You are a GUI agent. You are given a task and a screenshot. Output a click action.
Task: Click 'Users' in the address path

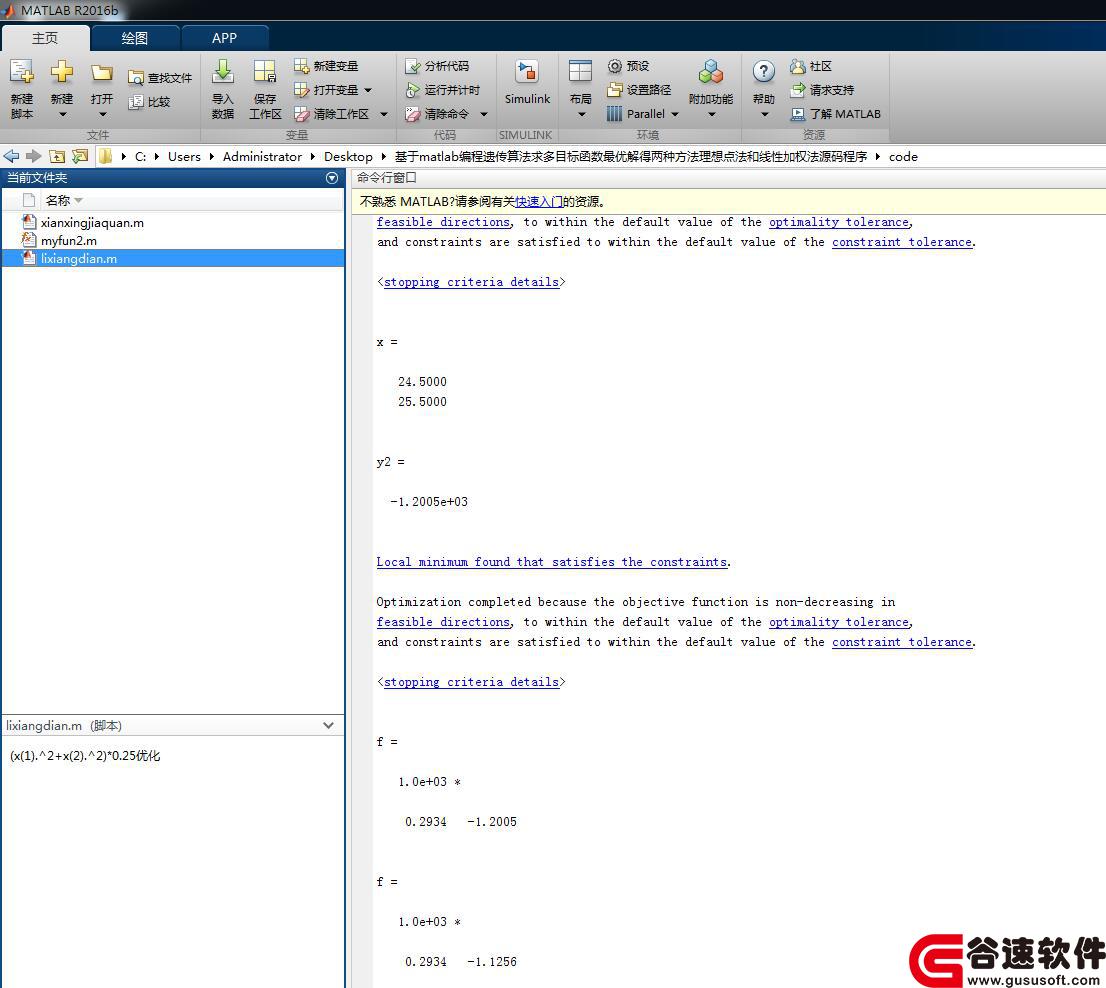(184, 157)
